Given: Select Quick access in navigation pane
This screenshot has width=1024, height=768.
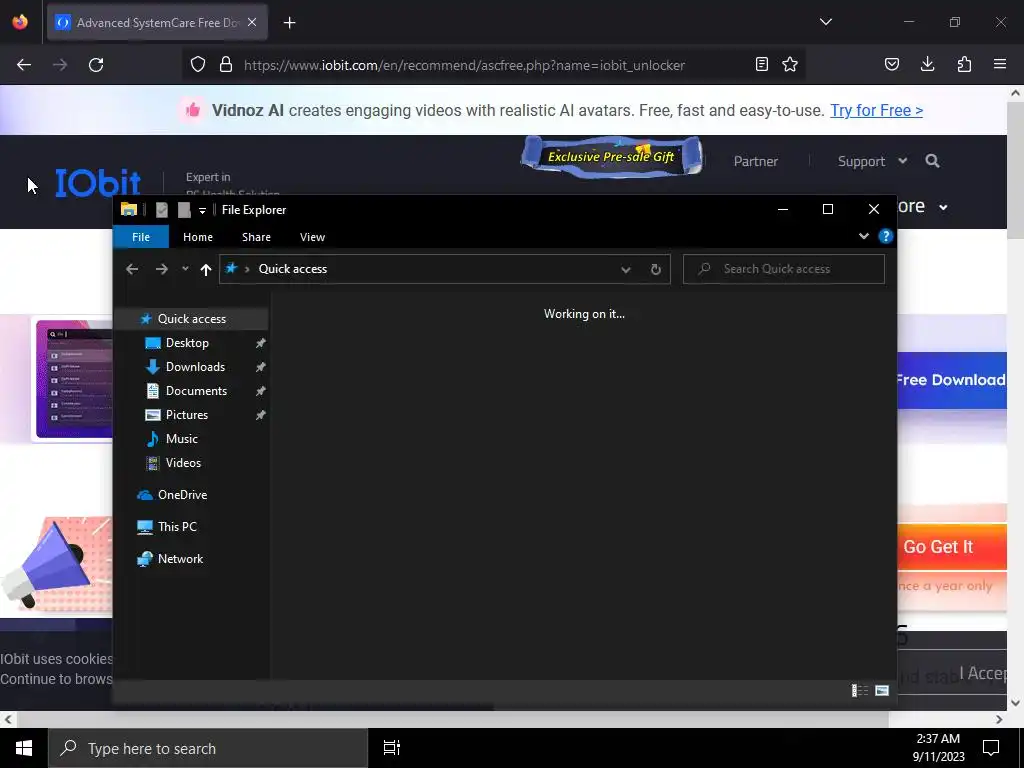Looking at the screenshot, I should coord(191,319).
